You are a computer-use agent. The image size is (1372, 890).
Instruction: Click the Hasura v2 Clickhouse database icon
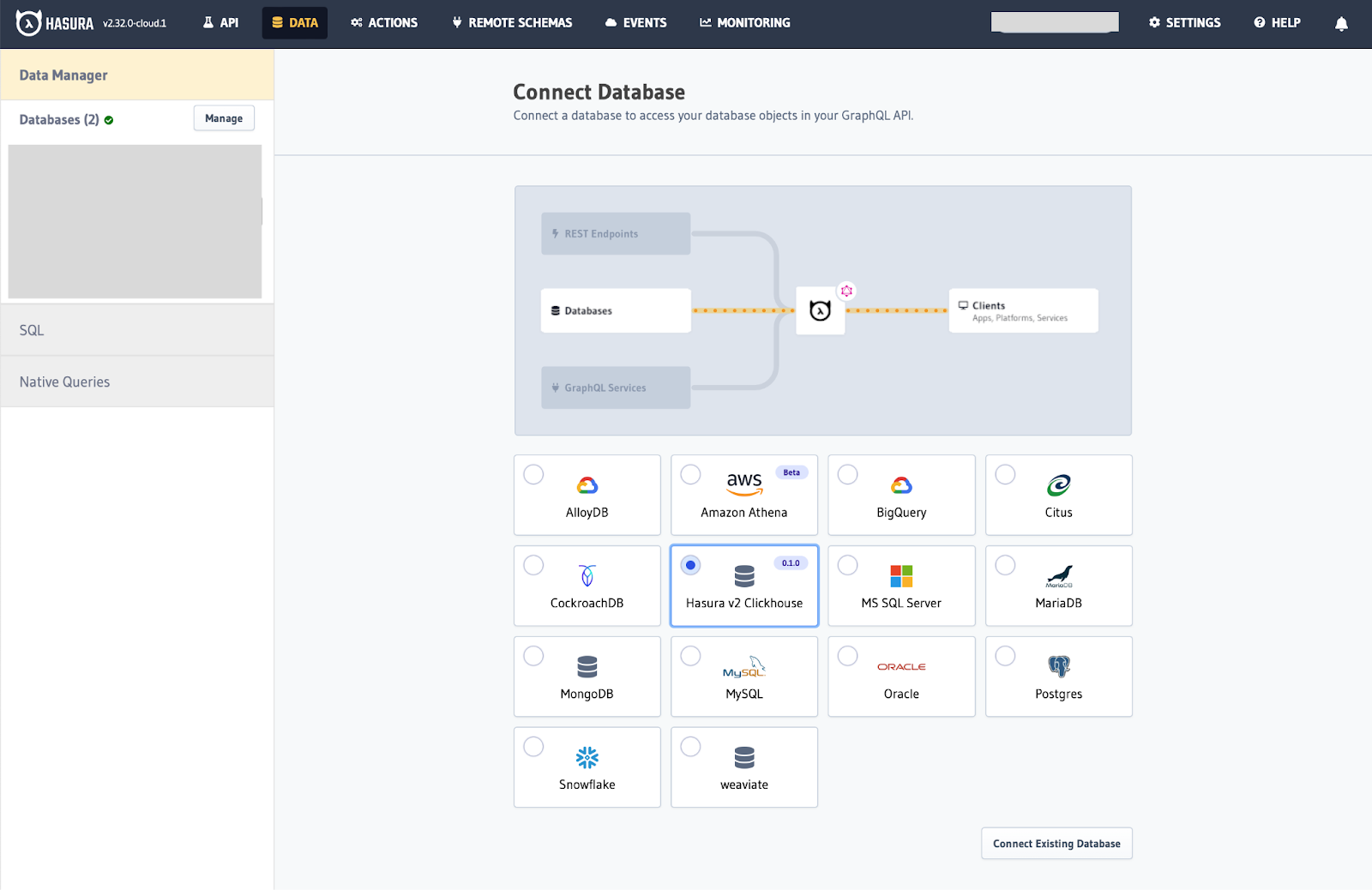(x=744, y=576)
